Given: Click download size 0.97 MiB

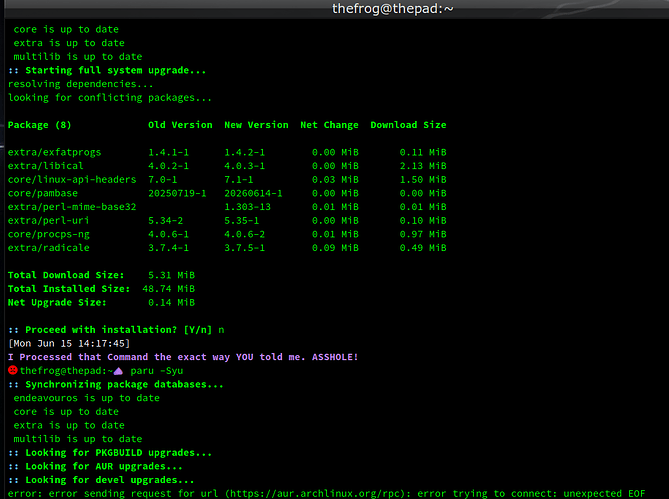Looking at the screenshot, I should (x=423, y=234).
